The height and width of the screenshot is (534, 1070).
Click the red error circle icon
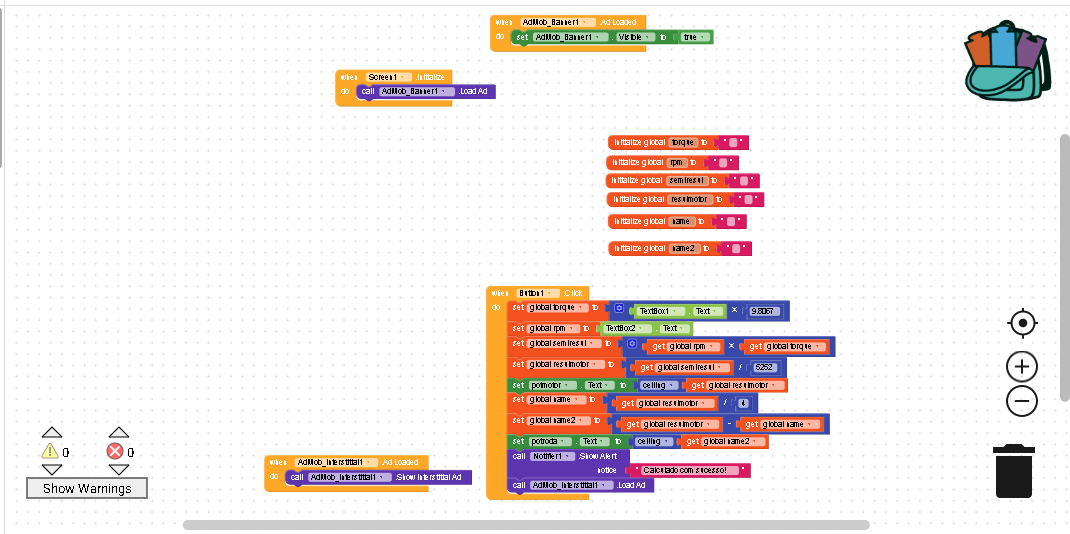point(115,451)
